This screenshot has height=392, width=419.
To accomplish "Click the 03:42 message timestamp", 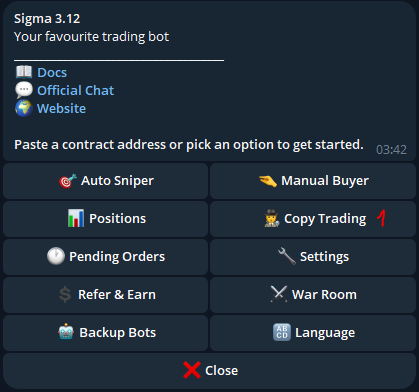I will click(391, 150).
